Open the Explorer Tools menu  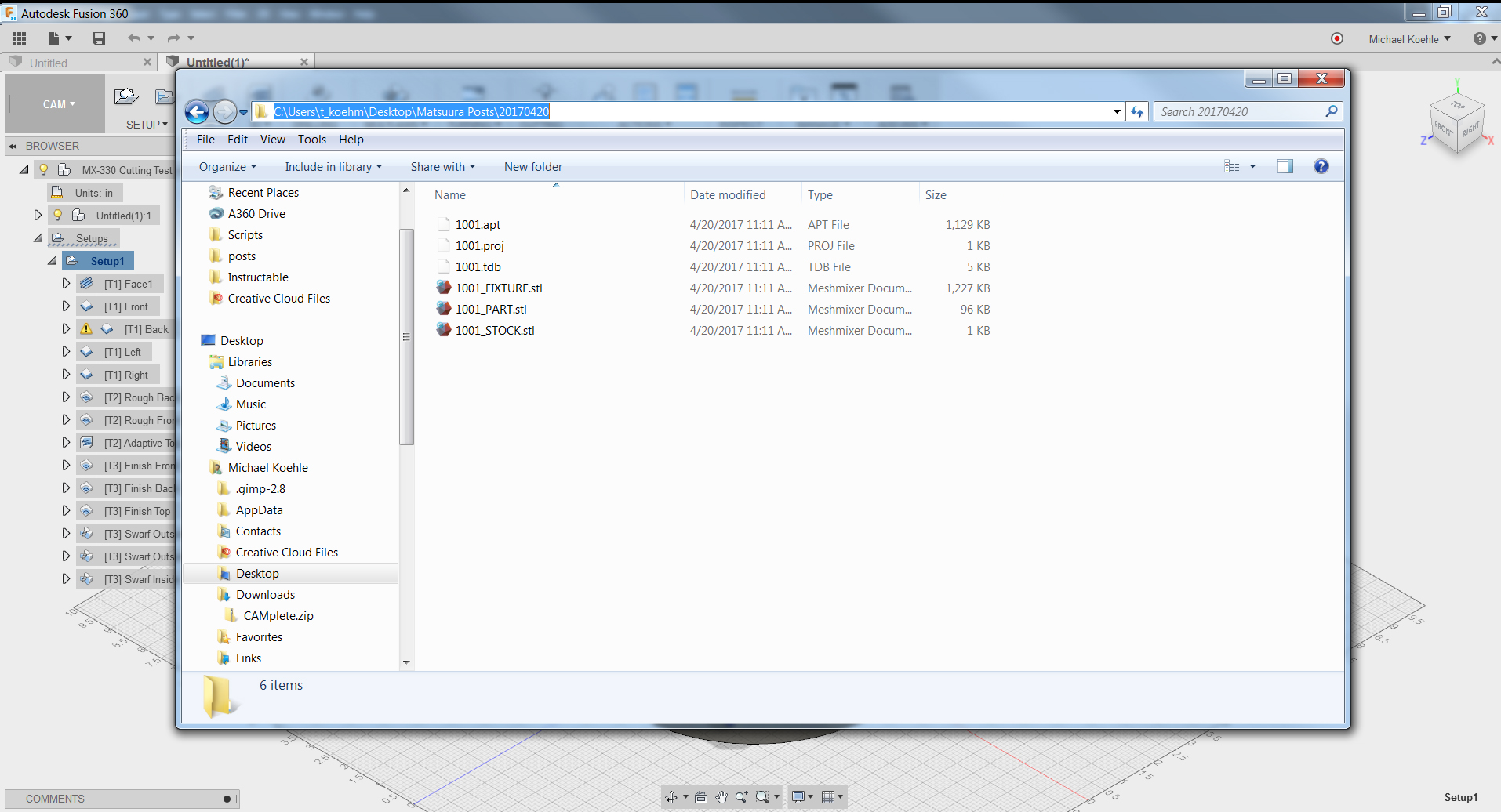click(x=312, y=140)
